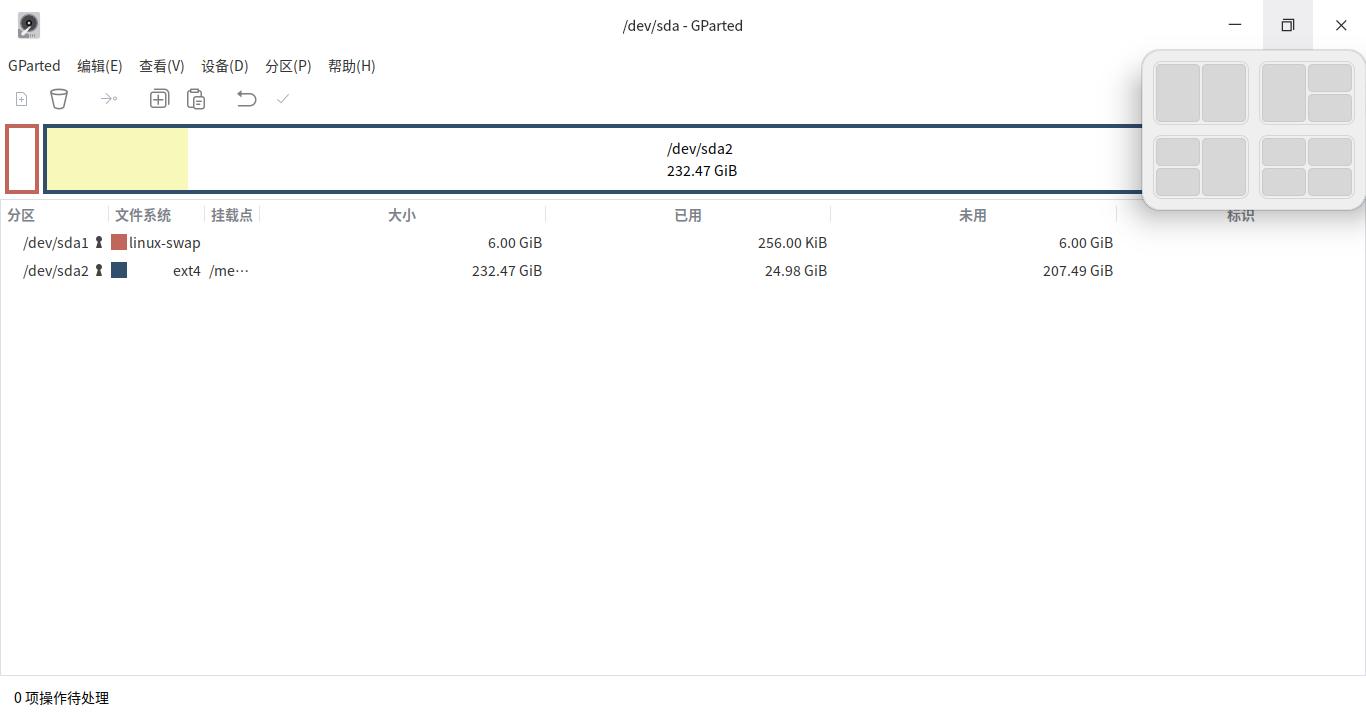Open the 设备(D) menu
Image resolution: width=1366 pixels, height=718 pixels.
pos(224,66)
